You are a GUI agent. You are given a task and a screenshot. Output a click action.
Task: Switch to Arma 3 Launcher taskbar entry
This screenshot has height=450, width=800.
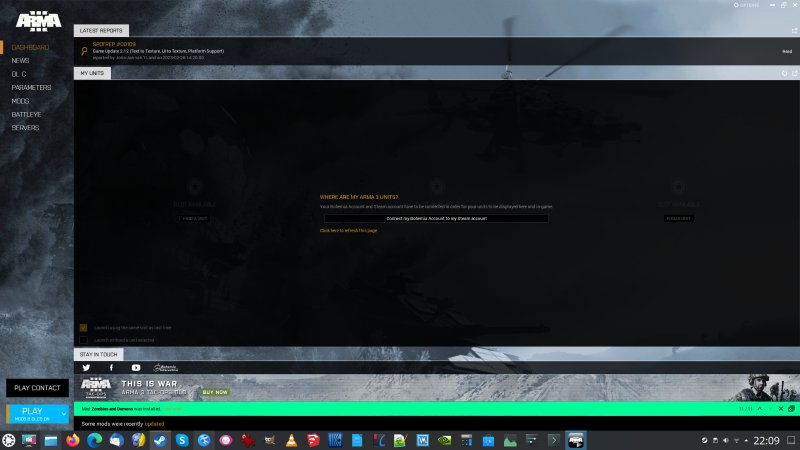[x=576, y=440]
